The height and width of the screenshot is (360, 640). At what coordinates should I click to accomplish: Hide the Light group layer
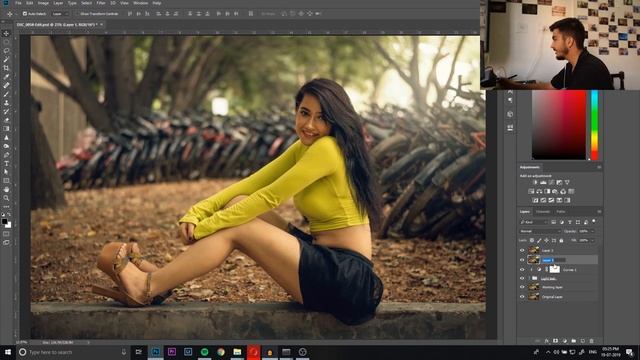[x=522, y=278]
